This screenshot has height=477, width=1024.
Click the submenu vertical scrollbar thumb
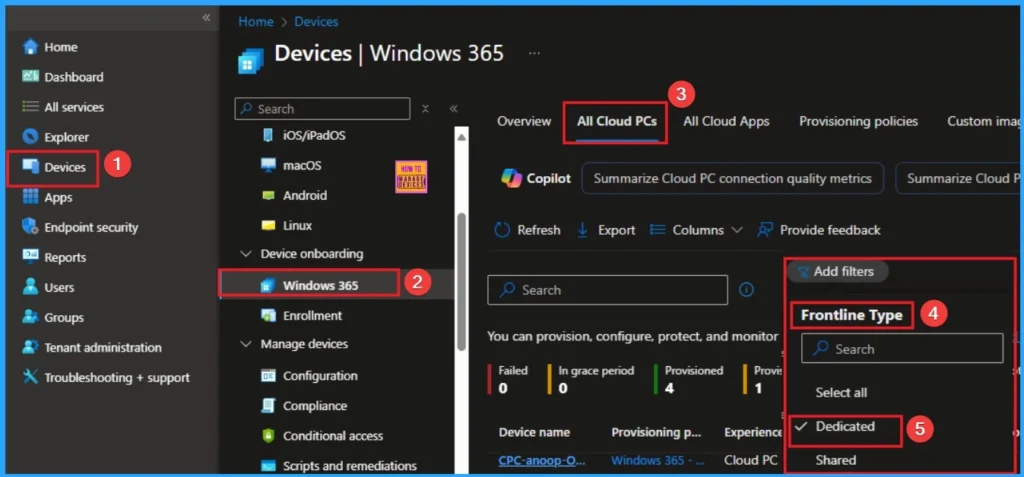tap(462, 281)
